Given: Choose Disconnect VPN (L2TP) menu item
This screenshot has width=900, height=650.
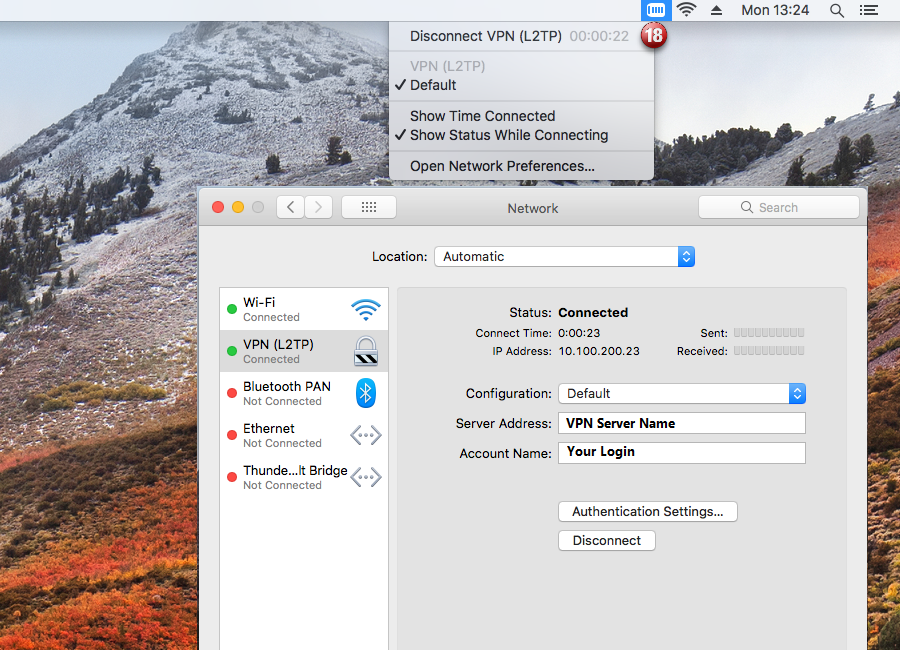Looking at the screenshot, I should [x=521, y=36].
